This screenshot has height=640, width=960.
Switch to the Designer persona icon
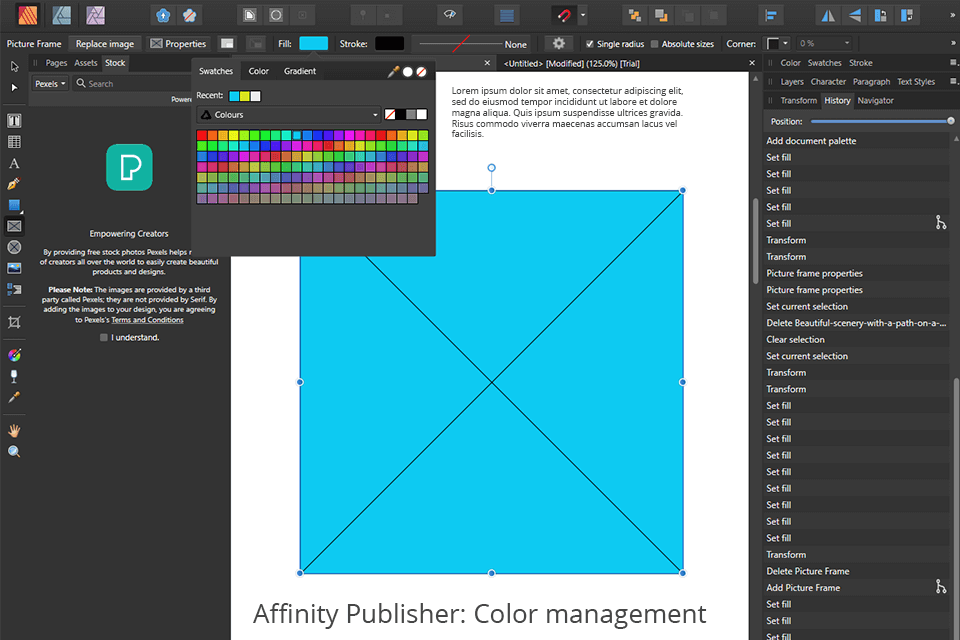click(61, 15)
